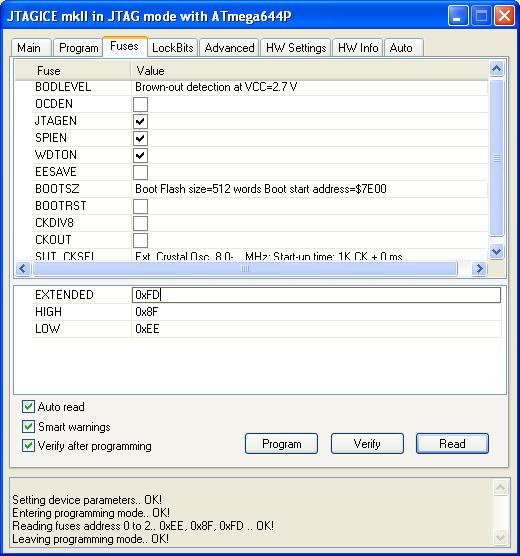
Task: Disable the WDTON fuse
Action: [x=140, y=155]
